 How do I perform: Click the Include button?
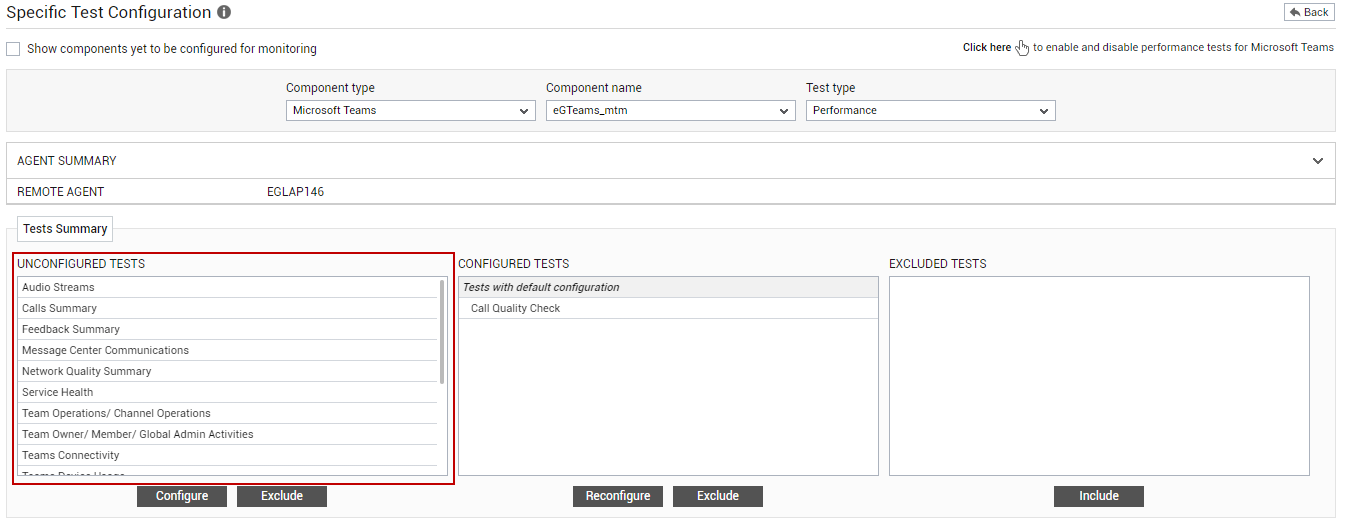pyautogui.click(x=1099, y=496)
